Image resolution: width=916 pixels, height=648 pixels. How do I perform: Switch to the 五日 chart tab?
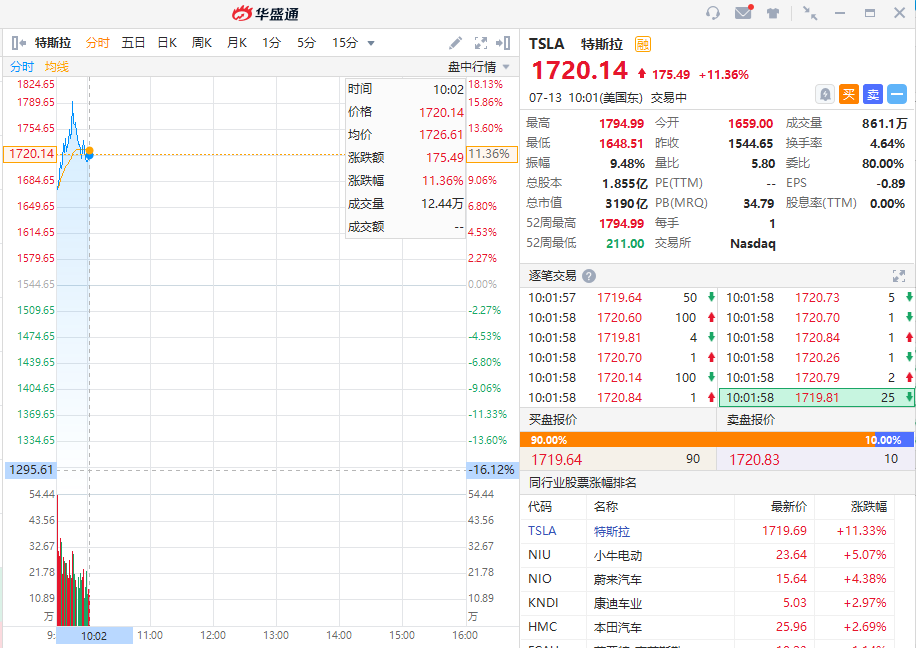pyautogui.click(x=133, y=43)
